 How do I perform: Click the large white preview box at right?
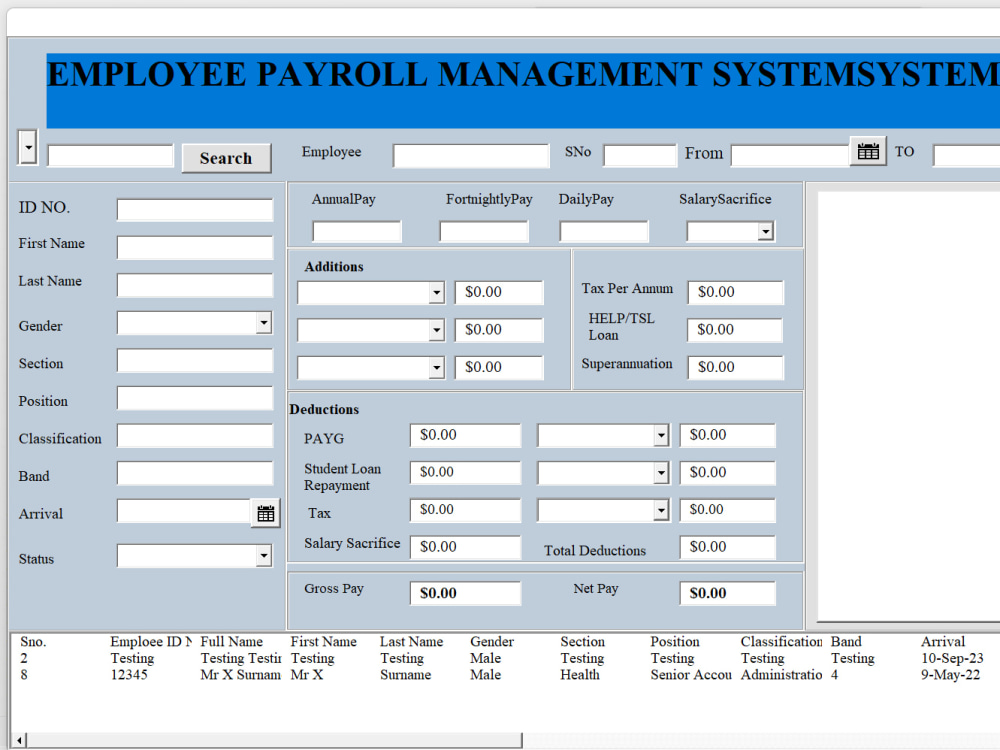tap(909, 406)
